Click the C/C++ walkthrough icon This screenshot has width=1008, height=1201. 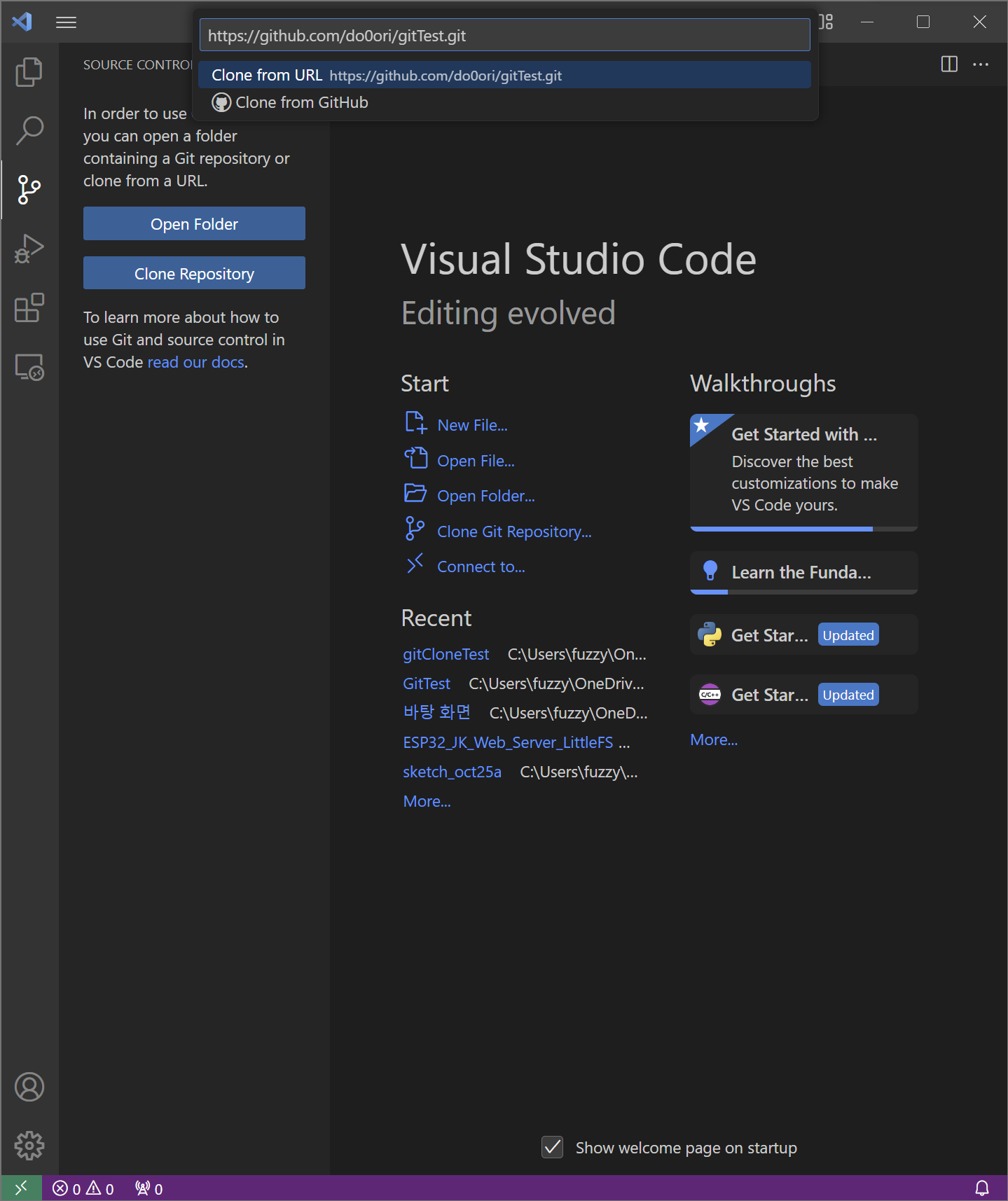710,695
